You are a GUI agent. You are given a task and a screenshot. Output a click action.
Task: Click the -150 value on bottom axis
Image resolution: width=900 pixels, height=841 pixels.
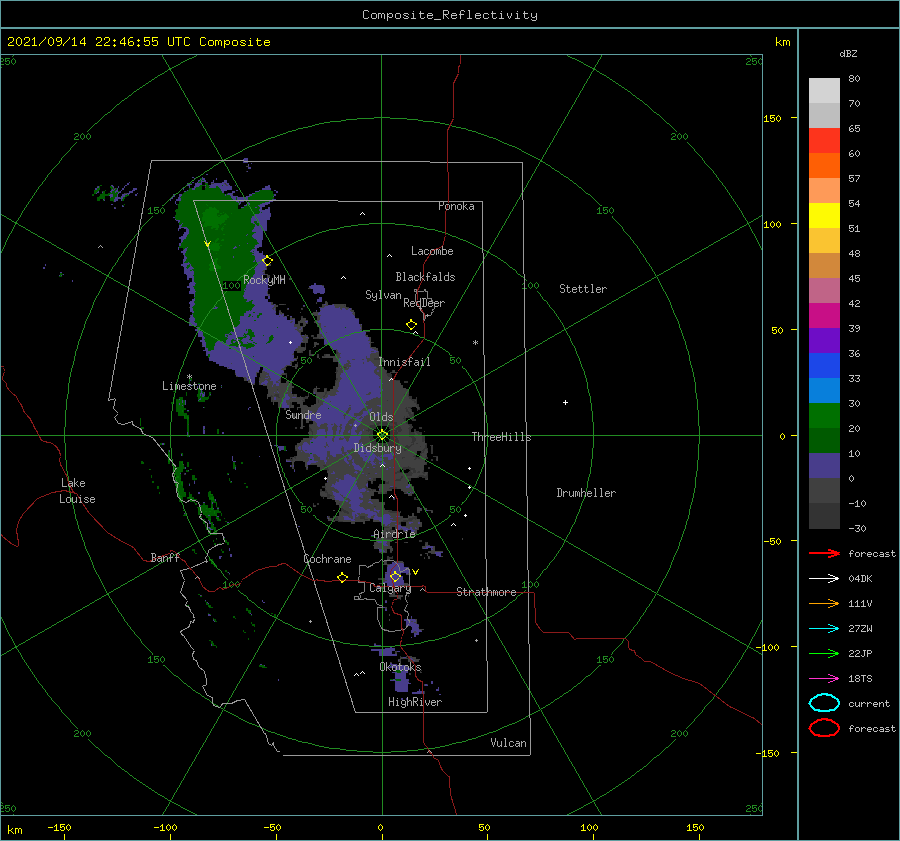point(59,827)
